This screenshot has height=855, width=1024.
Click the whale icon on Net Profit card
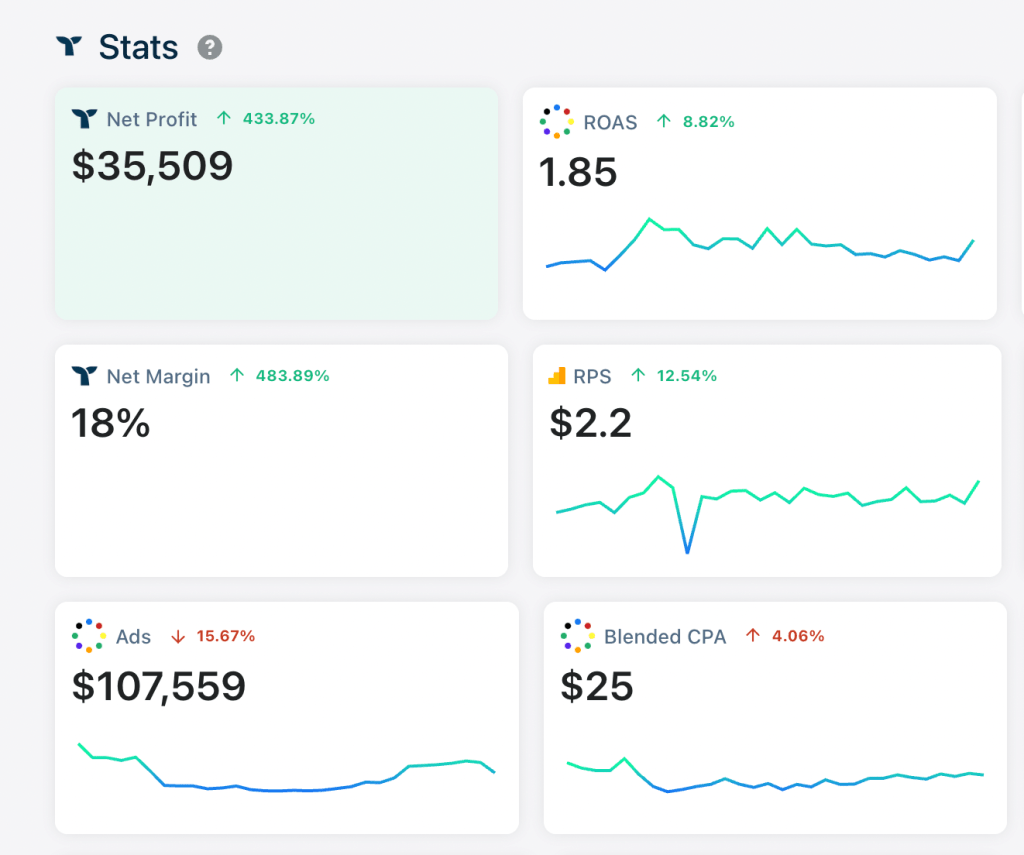[84, 119]
